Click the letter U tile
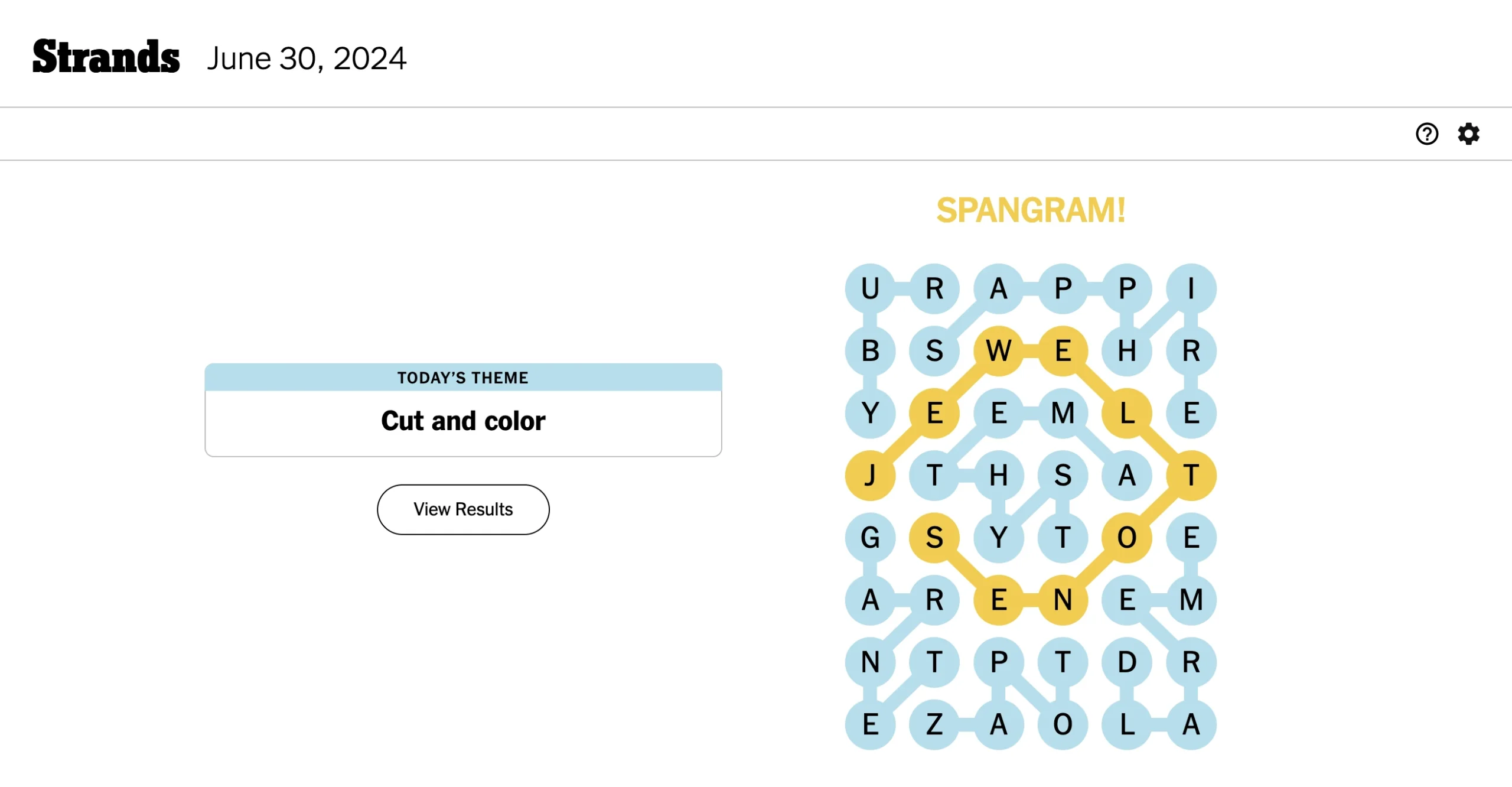 tap(870, 288)
